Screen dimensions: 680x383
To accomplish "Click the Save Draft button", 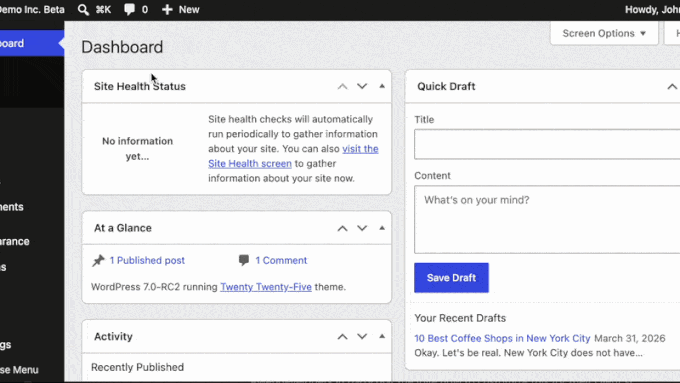I will [x=451, y=278].
